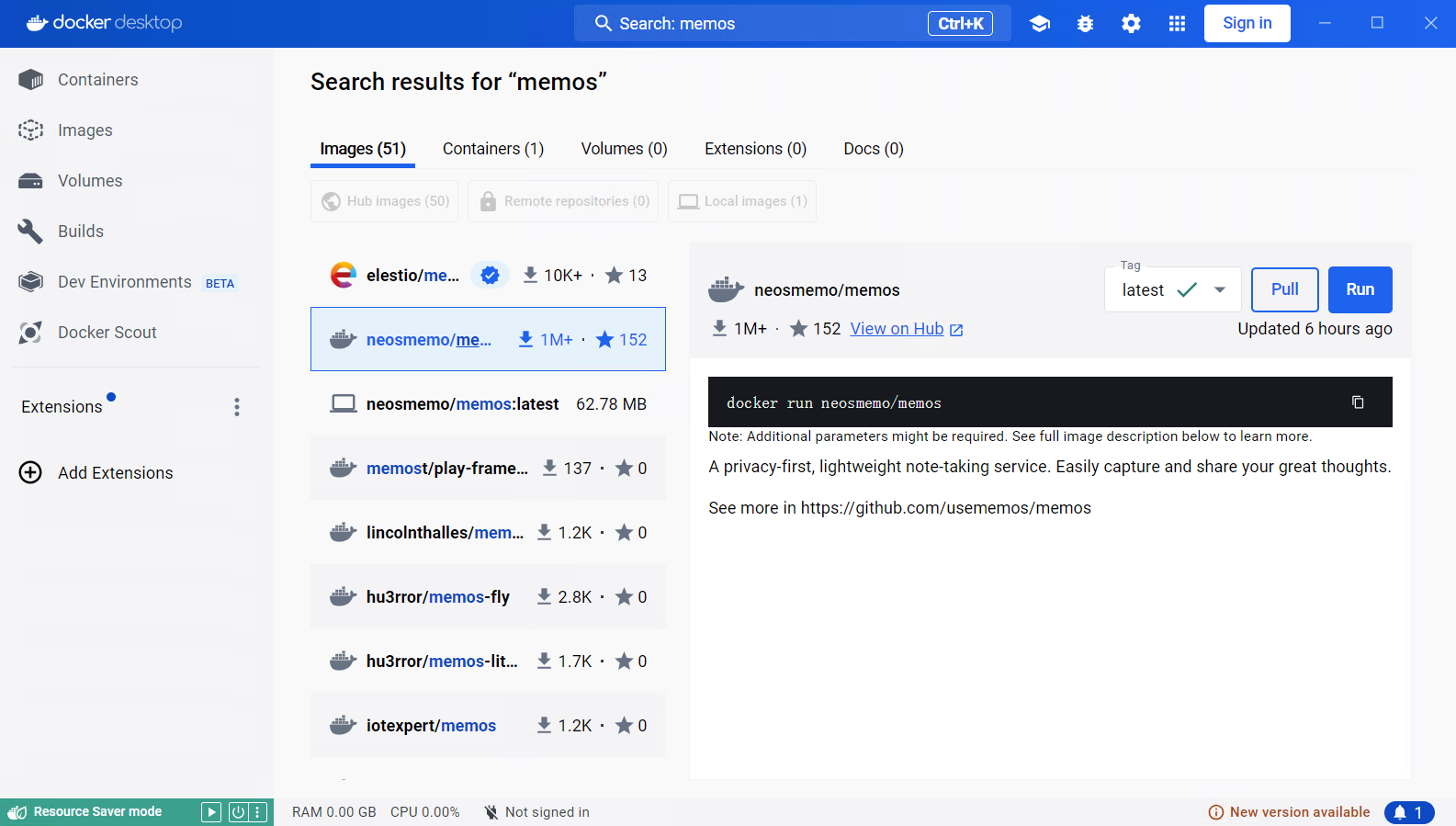
Task: Click the Add Extensions plus icon
Action: pyautogui.click(x=30, y=472)
